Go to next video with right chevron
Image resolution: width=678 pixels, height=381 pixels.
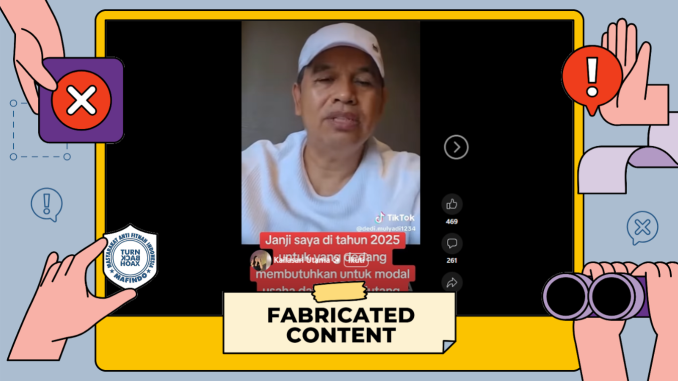pos(456,147)
